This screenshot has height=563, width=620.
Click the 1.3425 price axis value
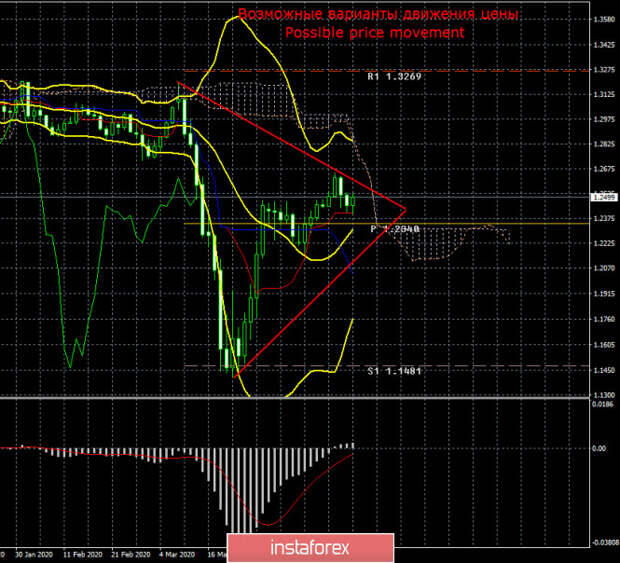tap(604, 45)
